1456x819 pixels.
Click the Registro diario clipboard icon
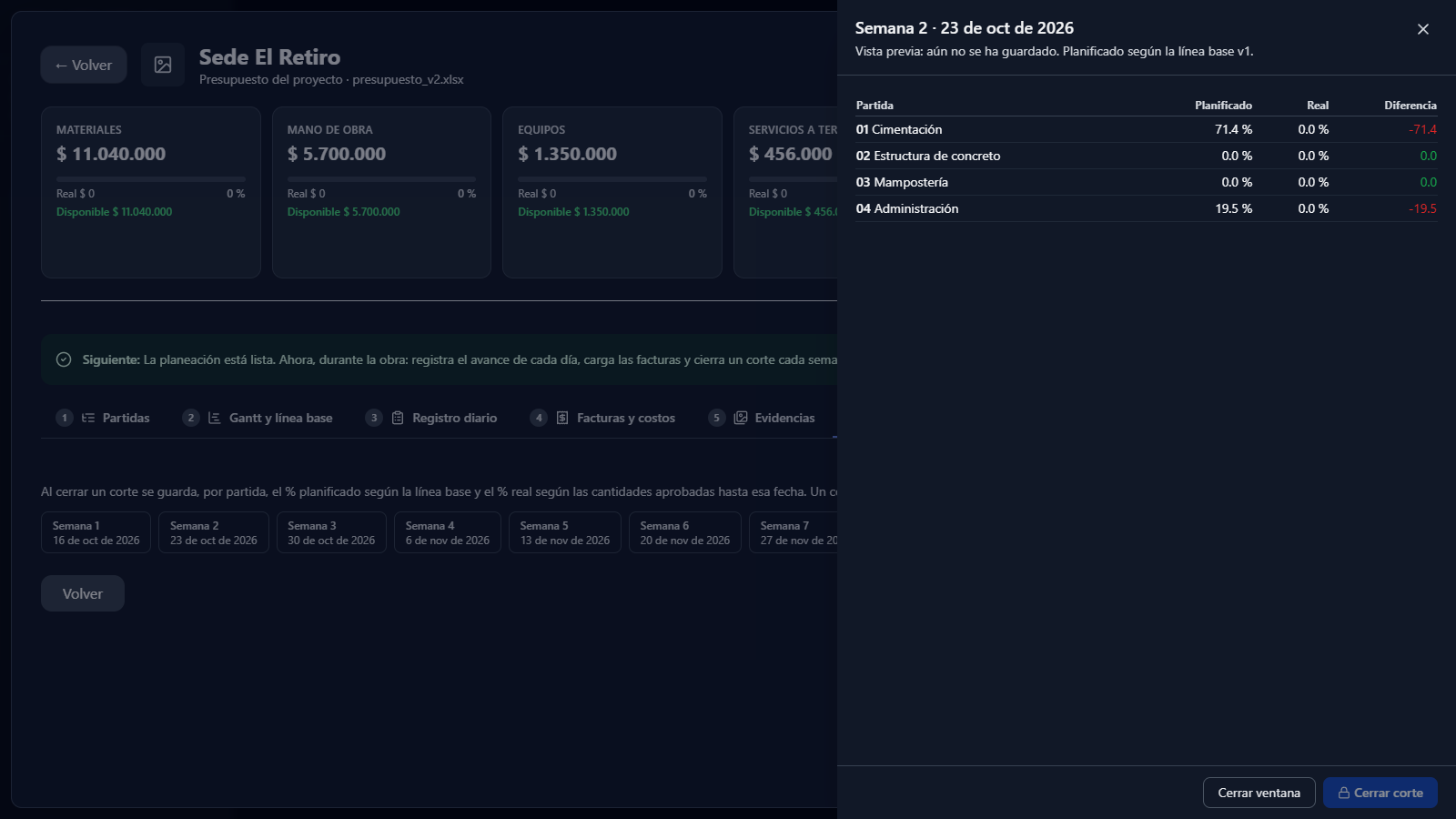(398, 418)
